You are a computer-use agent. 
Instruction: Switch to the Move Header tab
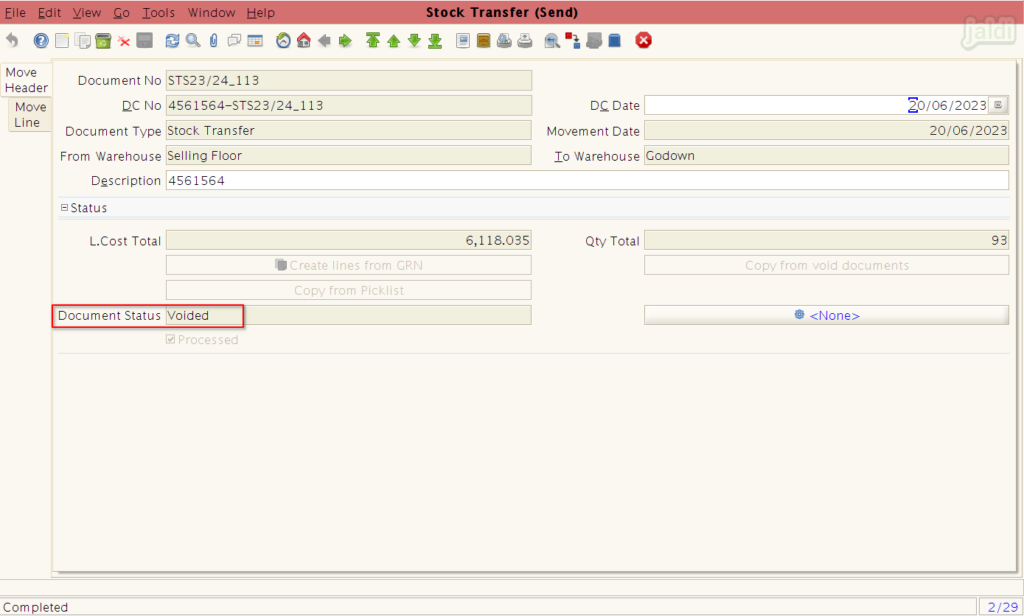26,80
